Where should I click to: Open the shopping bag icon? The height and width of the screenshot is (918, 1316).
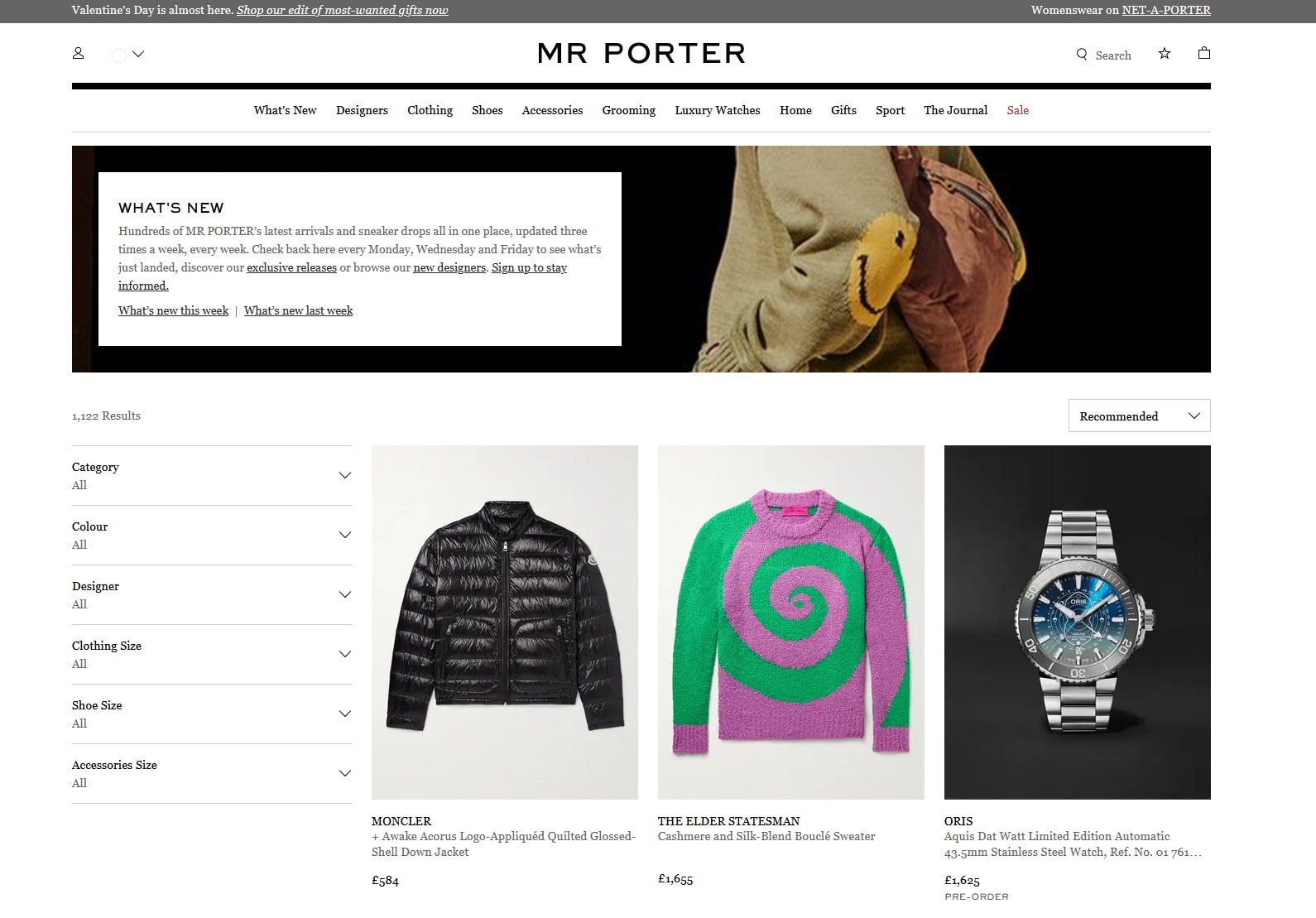[1204, 53]
